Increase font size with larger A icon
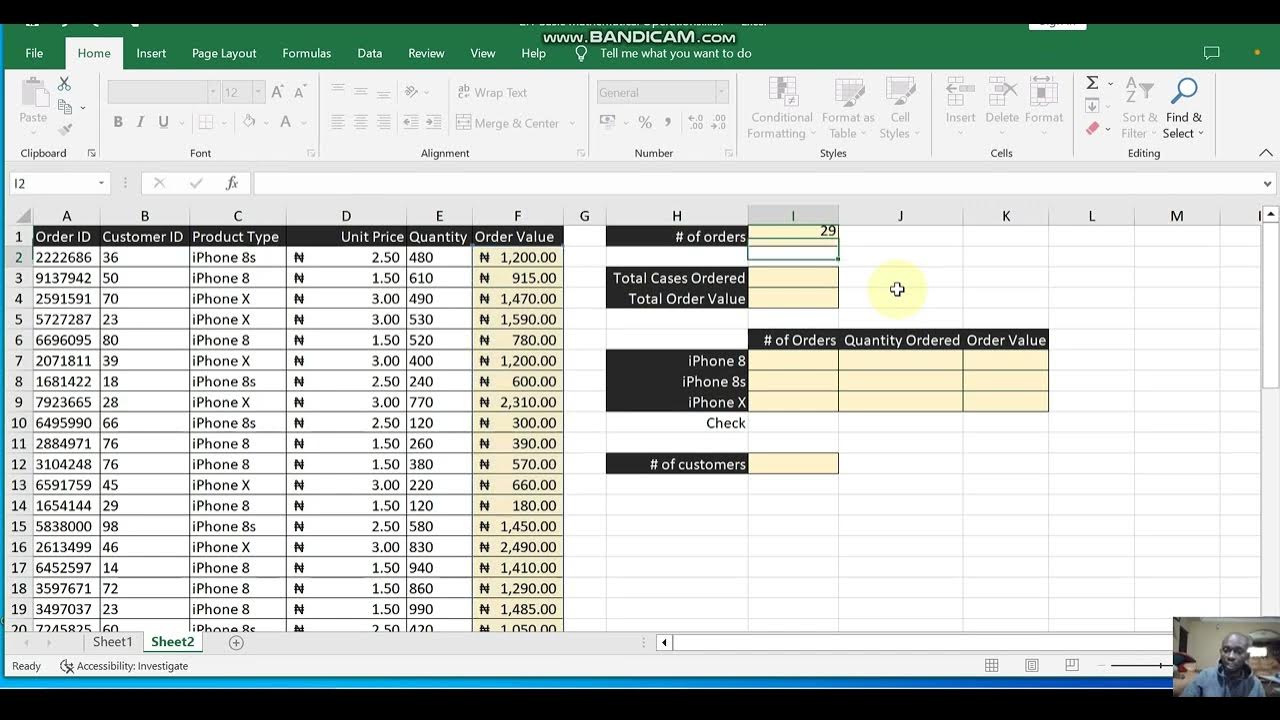The height and width of the screenshot is (720, 1280). pos(278,92)
